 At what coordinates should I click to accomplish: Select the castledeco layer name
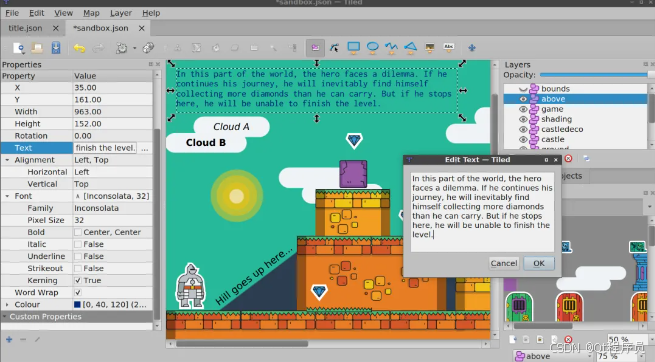tap(562, 129)
